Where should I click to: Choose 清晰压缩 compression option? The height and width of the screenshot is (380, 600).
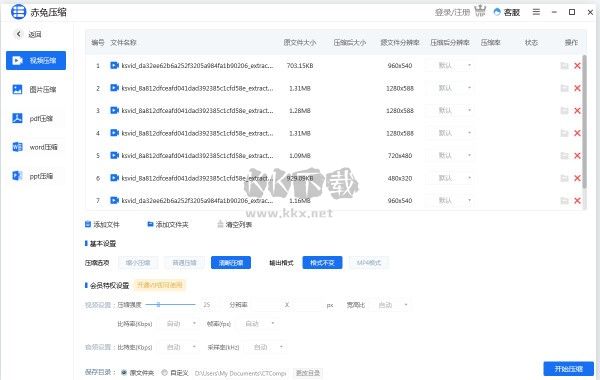pyautogui.click(x=231, y=263)
